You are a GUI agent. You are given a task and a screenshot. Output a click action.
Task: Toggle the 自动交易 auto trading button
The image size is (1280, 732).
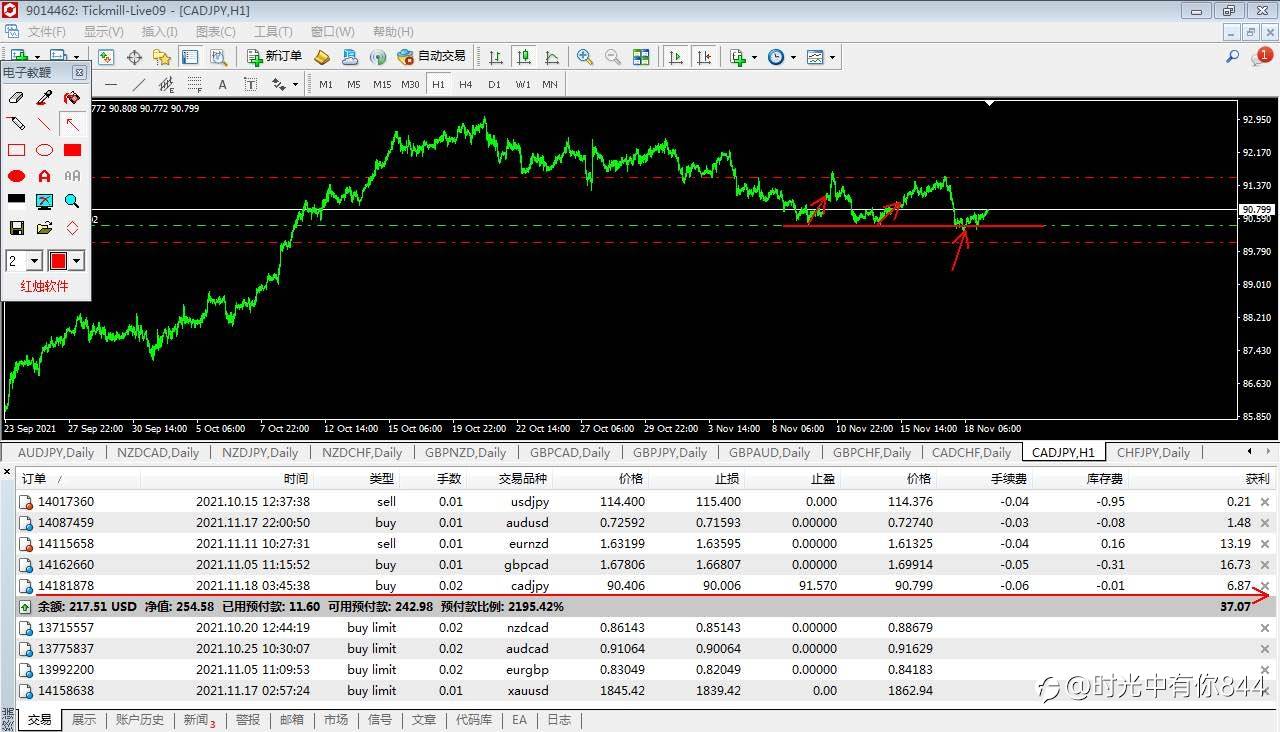click(x=432, y=57)
